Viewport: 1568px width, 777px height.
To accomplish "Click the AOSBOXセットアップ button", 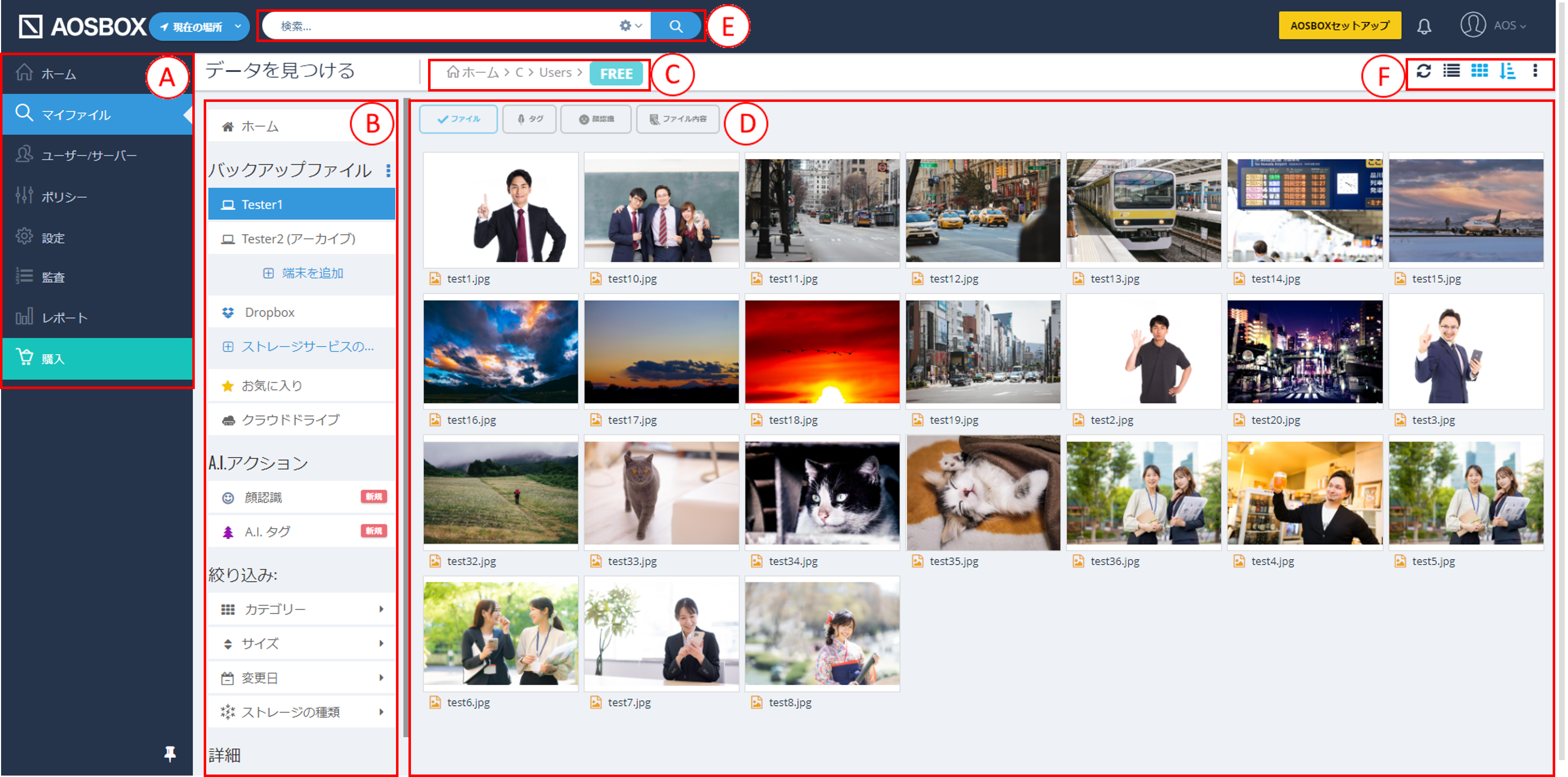I will click(x=1339, y=26).
